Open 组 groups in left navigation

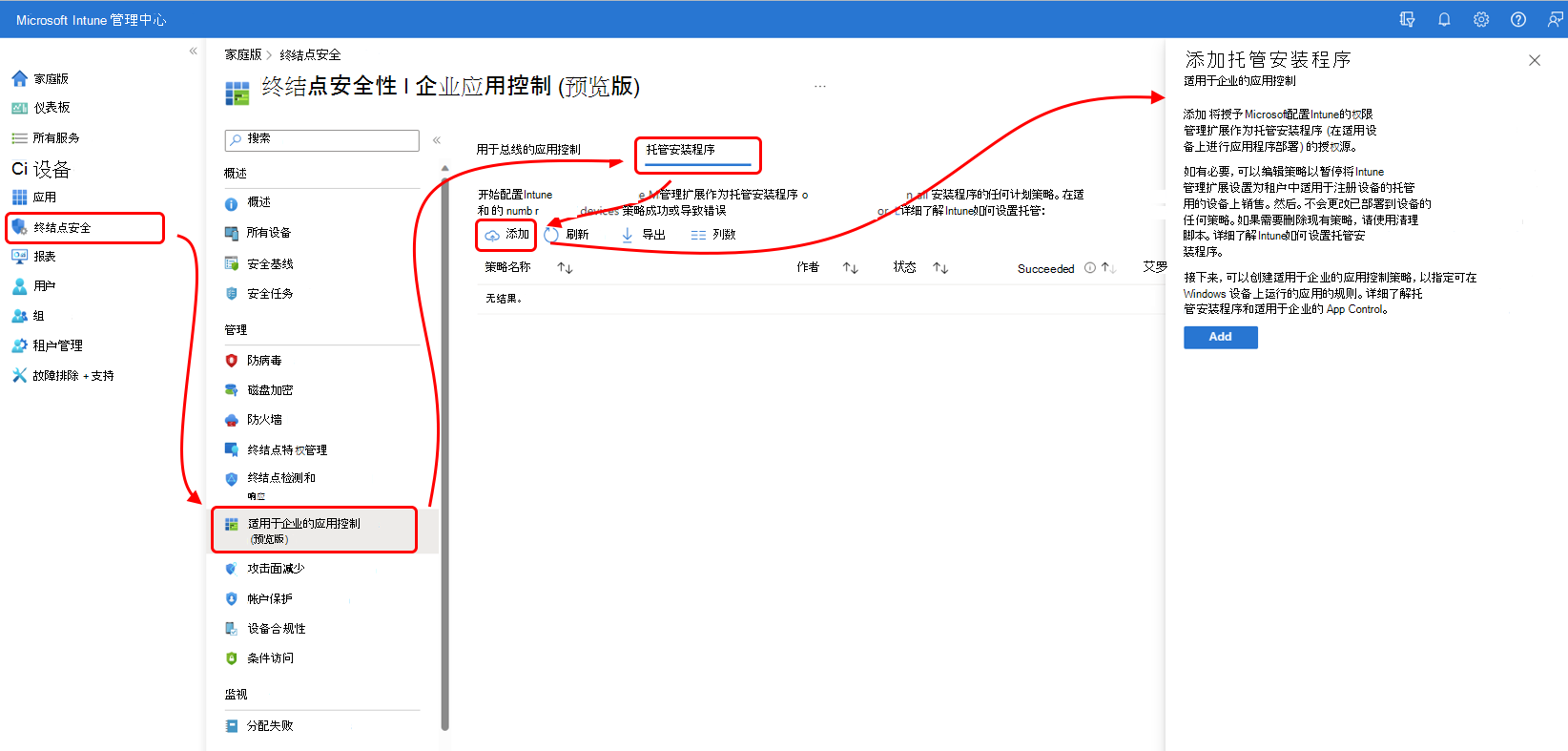(x=29, y=316)
